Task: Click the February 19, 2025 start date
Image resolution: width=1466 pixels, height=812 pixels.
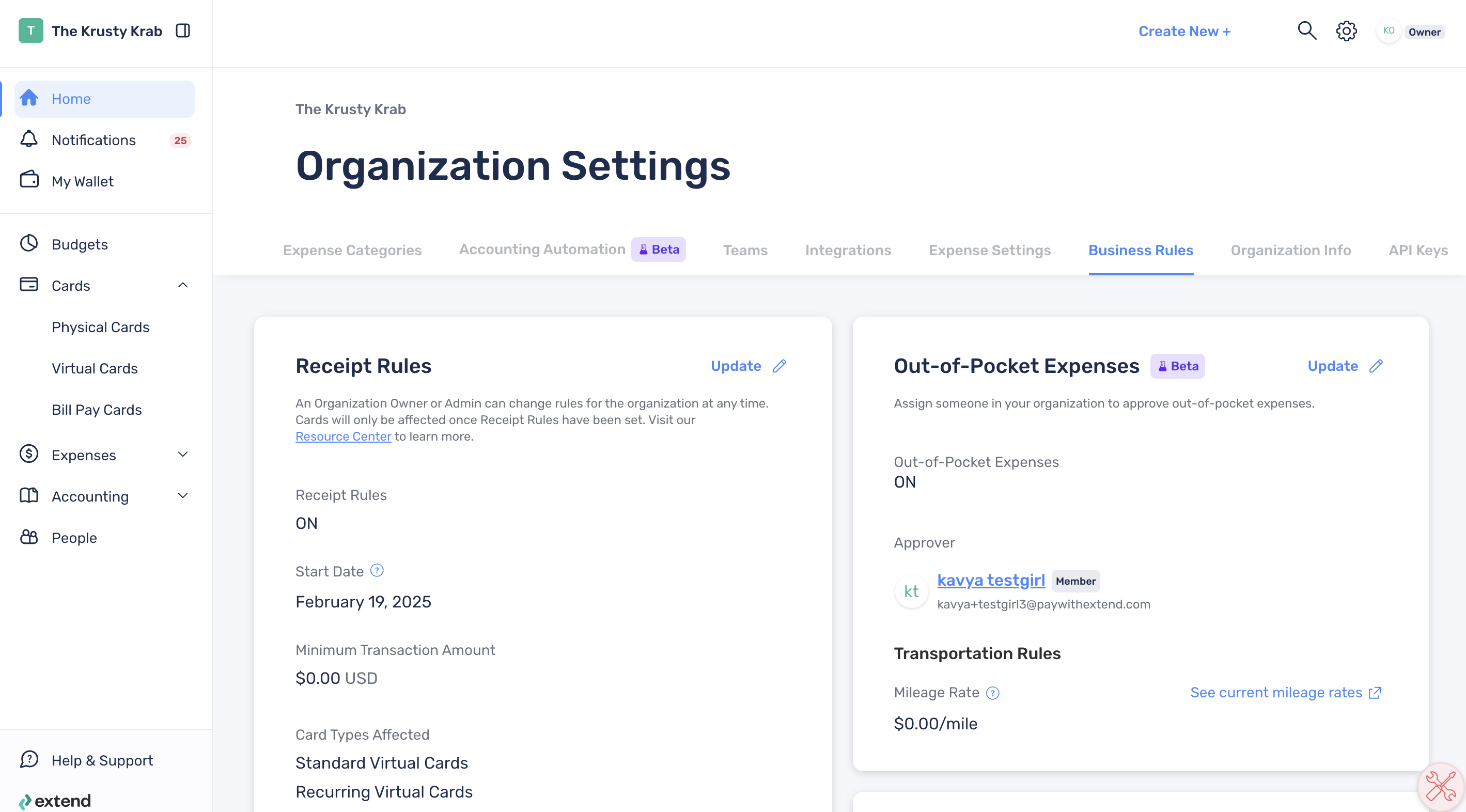Action: 363,601
